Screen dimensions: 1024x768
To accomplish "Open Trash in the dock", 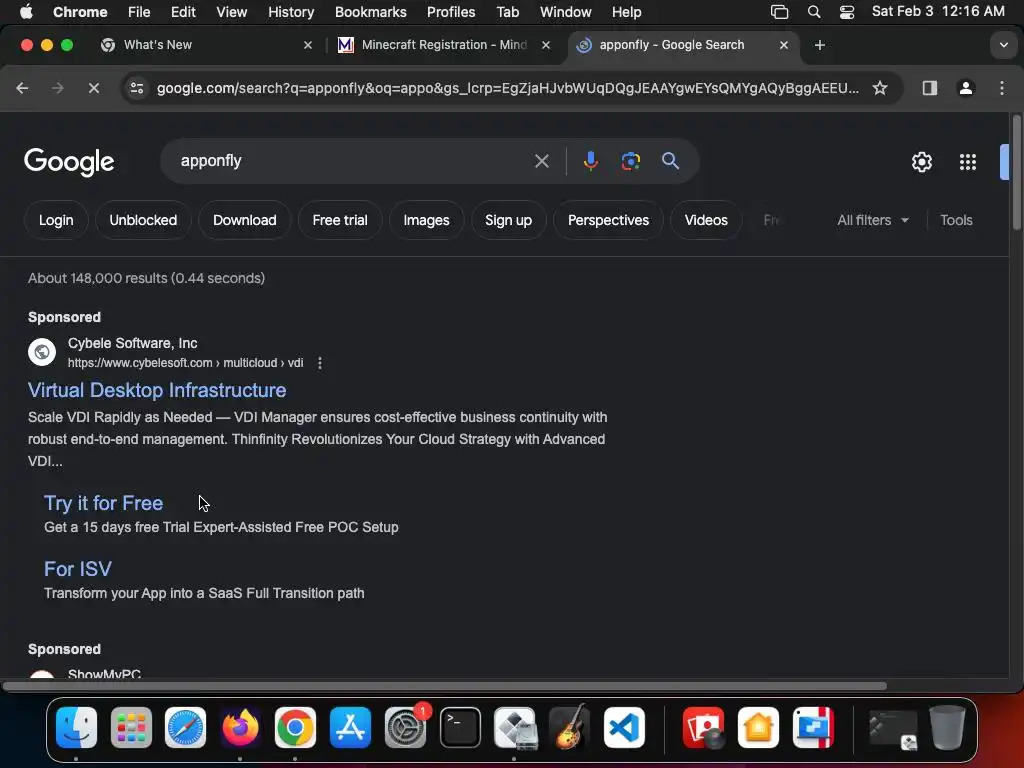I will [x=947, y=727].
